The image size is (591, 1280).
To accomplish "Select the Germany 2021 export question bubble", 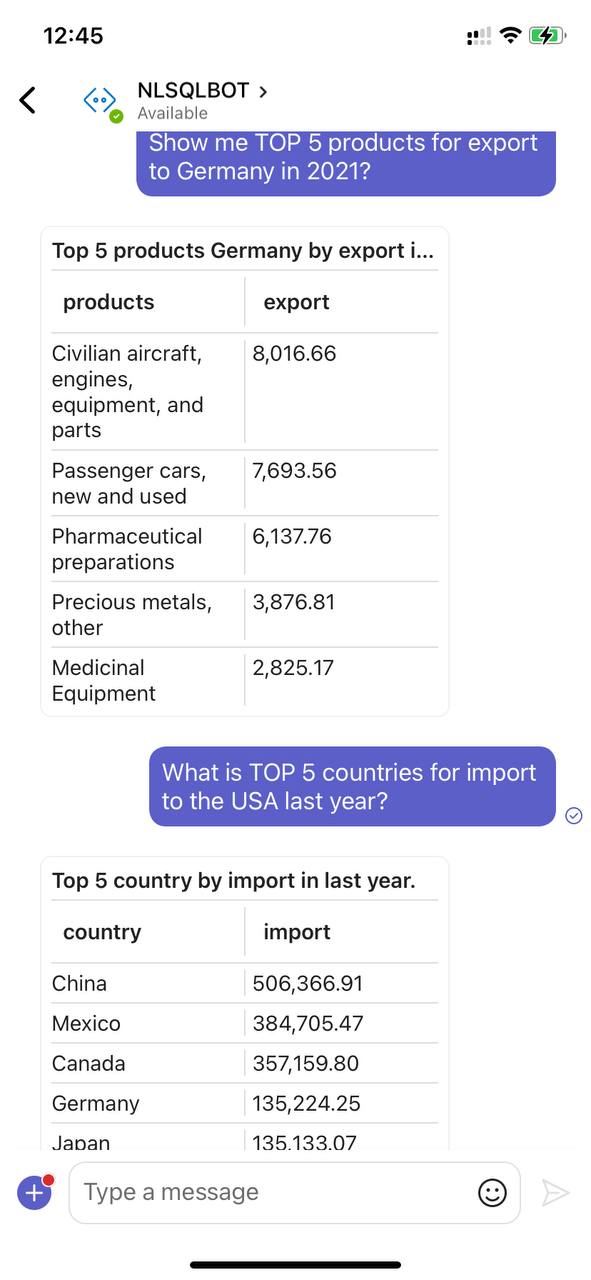I will [346, 158].
